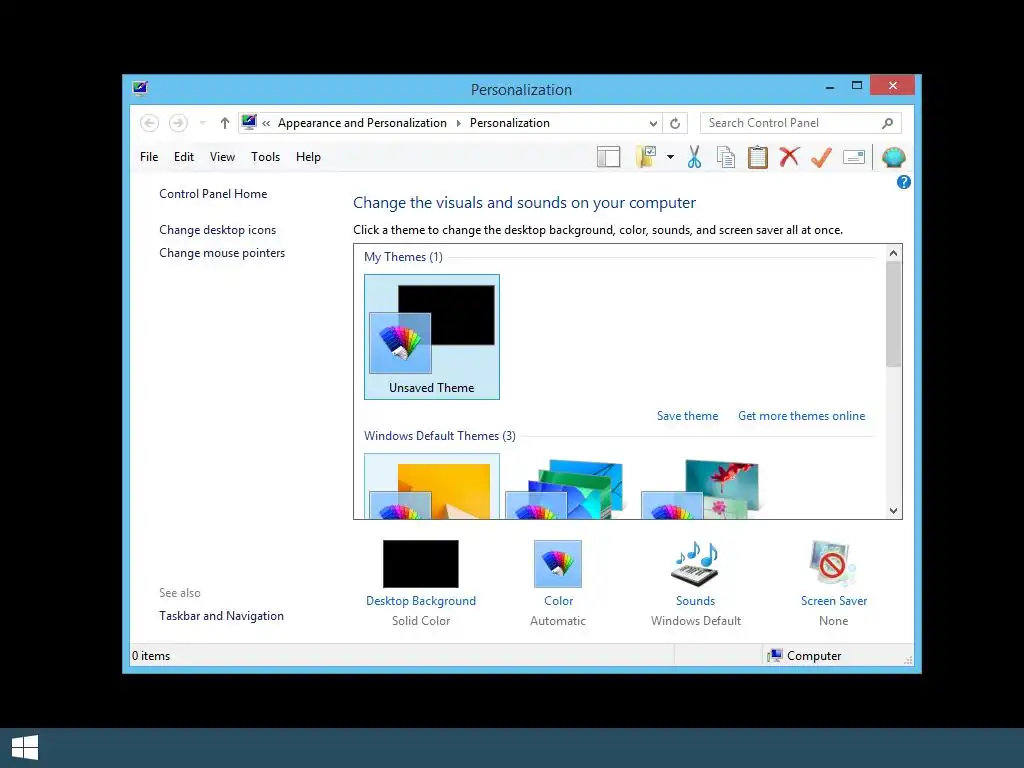
Task: Open the Windows Start button
Action: click(25, 748)
